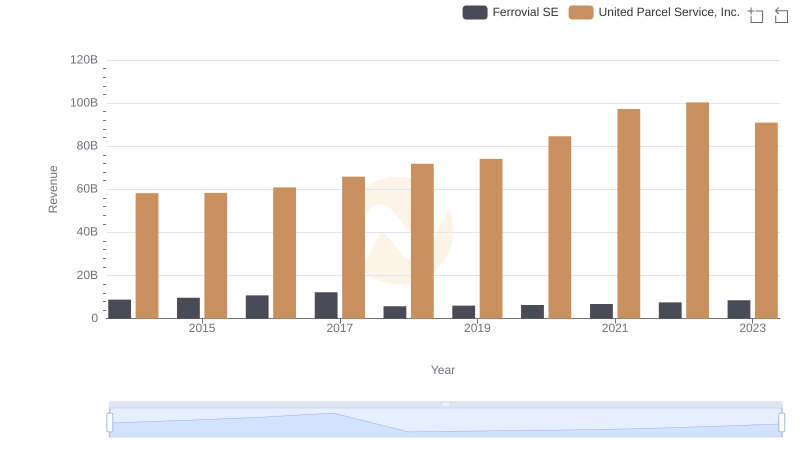Click the Year axis title
The image size is (800, 461).
tap(443, 370)
